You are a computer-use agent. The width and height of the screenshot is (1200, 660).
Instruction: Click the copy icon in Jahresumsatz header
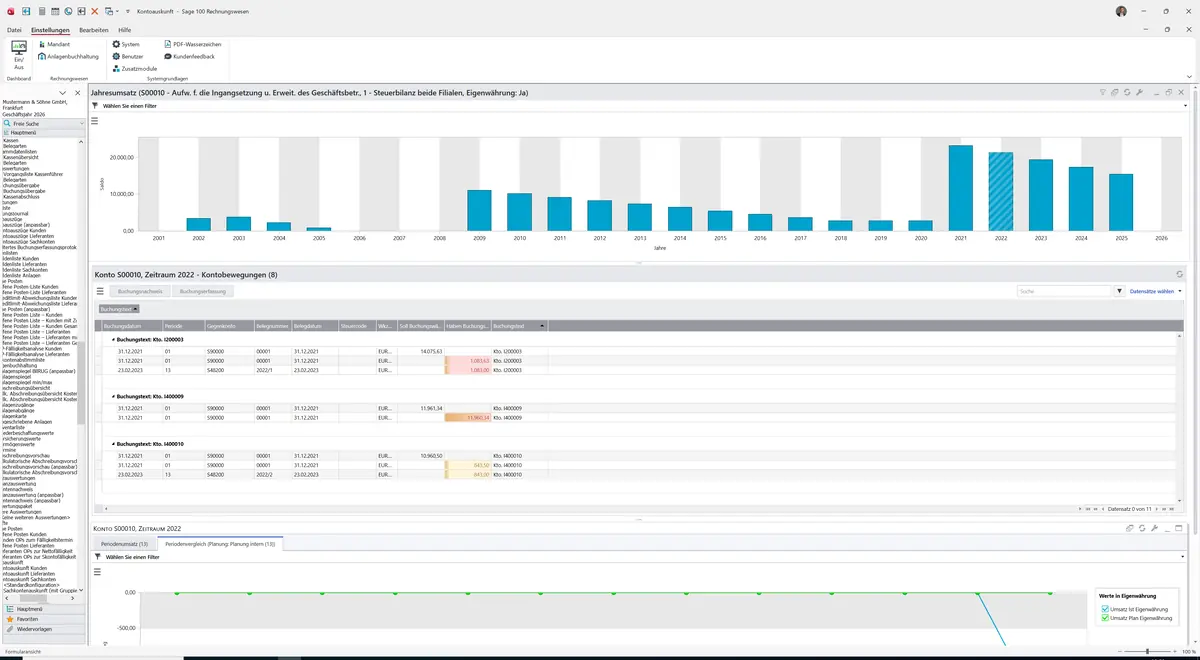click(1115, 92)
